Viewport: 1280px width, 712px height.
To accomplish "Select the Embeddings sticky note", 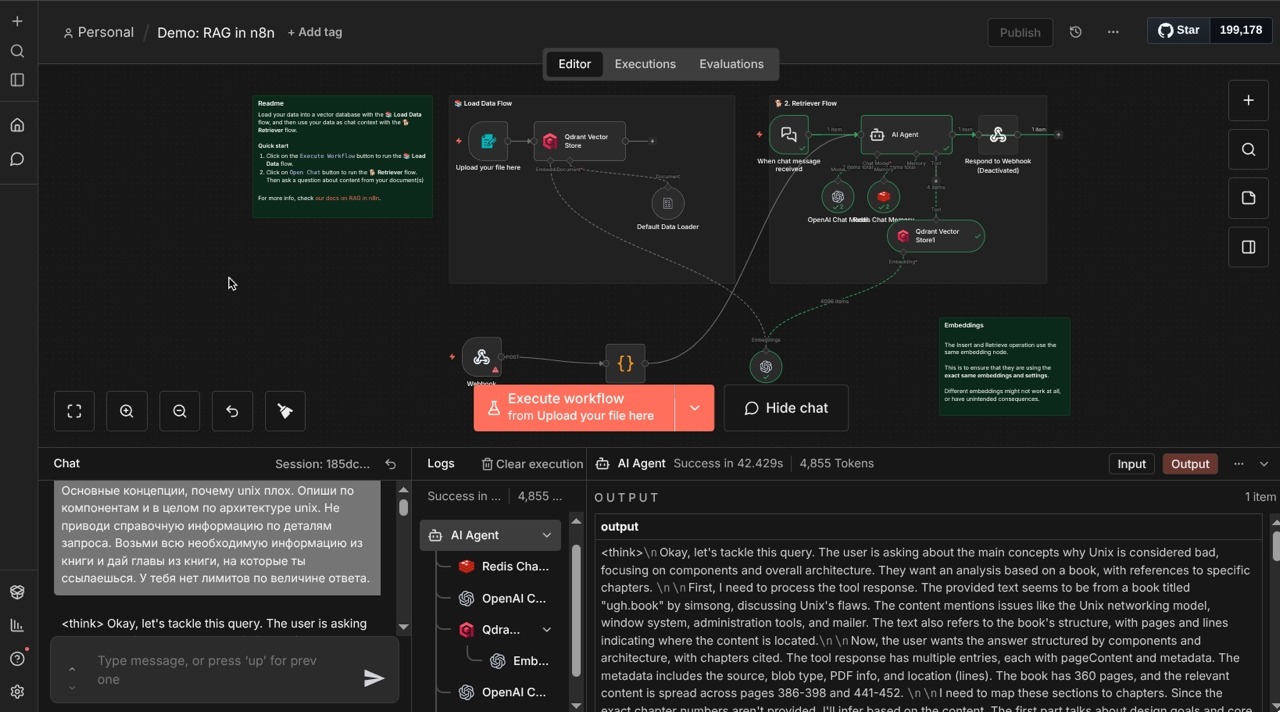I will (x=1004, y=366).
